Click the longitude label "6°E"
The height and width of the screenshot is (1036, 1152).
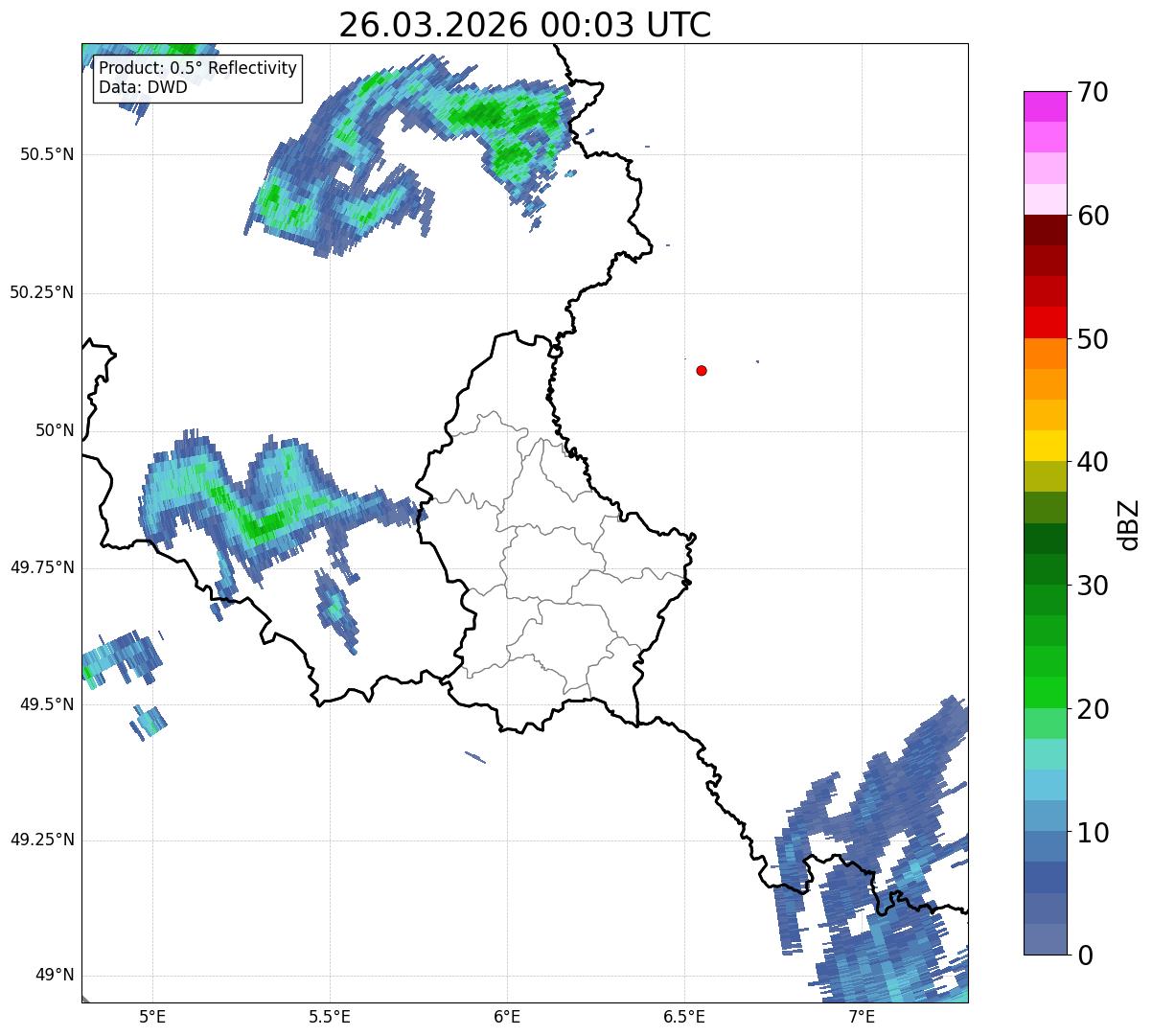[x=507, y=1017]
